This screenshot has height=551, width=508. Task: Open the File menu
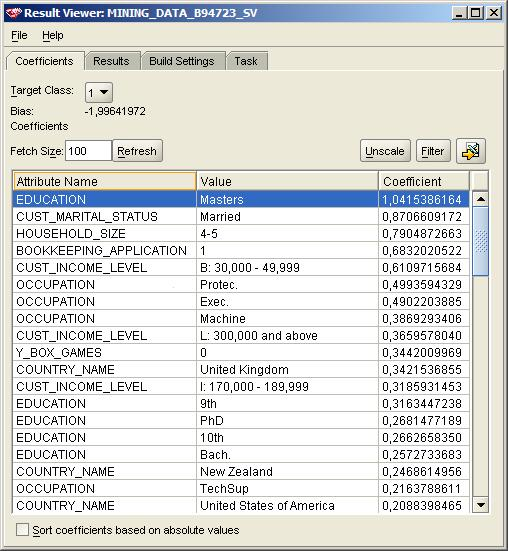[x=19, y=35]
